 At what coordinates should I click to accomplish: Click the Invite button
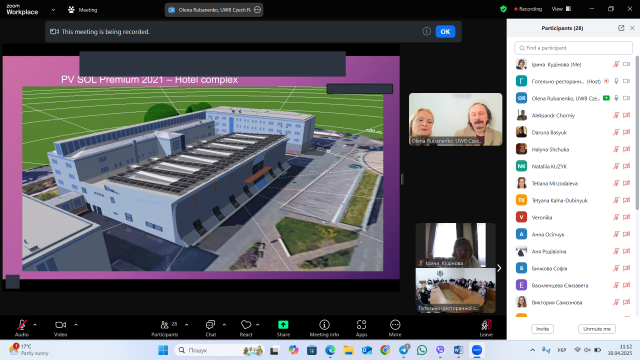(x=542, y=329)
